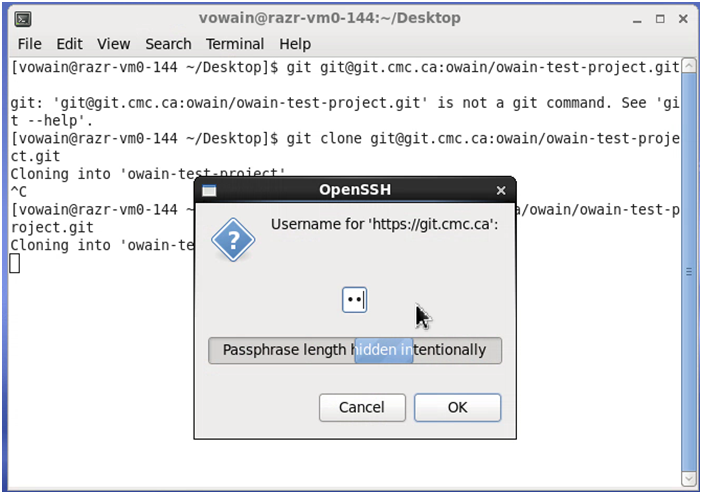Click the scrollbar down arrow
The height and width of the screenshot is (495, 703).
[689, 479]
